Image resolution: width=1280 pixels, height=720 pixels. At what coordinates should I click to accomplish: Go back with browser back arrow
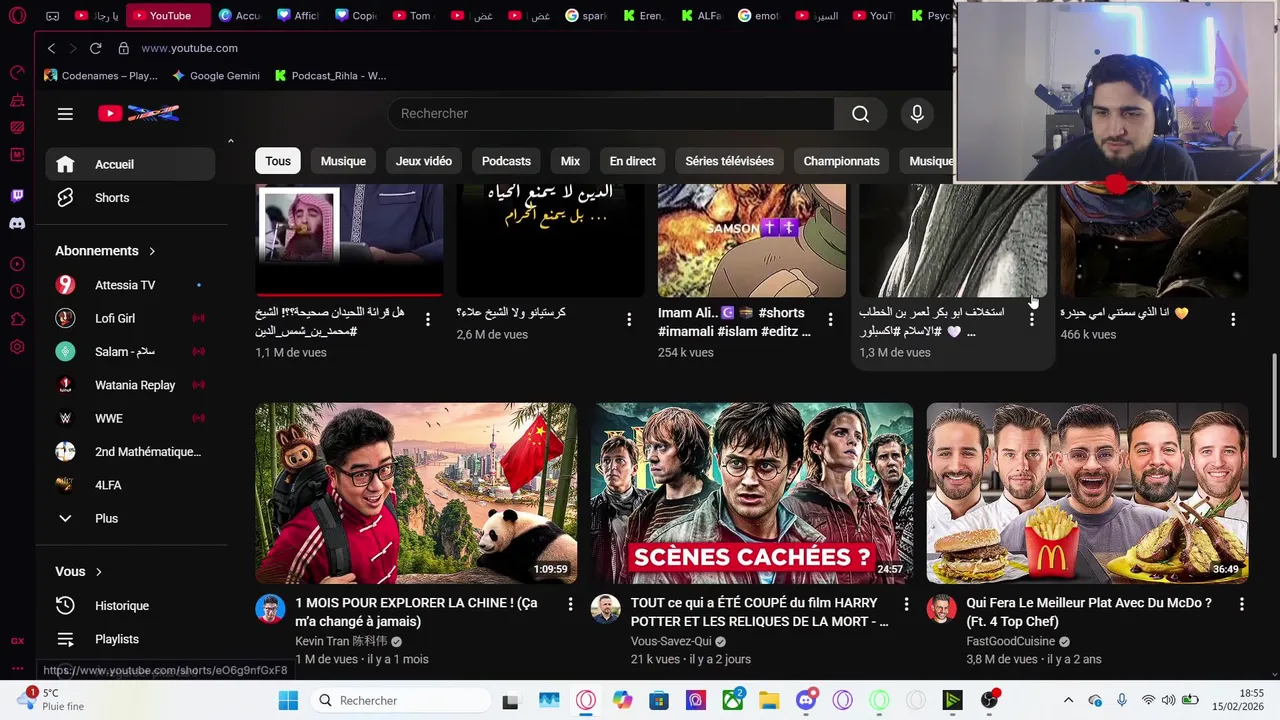pyautogui.click(x=51, y=48)
